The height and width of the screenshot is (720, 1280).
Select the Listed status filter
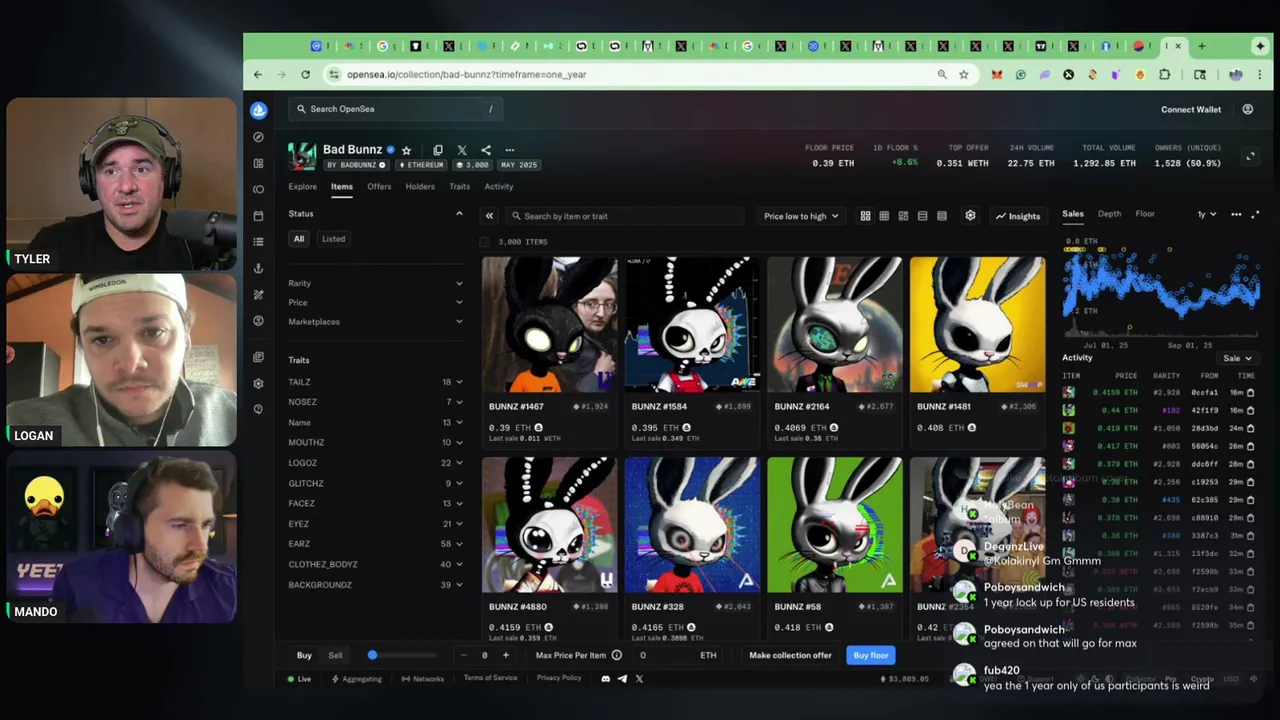[x=333, y=239]
